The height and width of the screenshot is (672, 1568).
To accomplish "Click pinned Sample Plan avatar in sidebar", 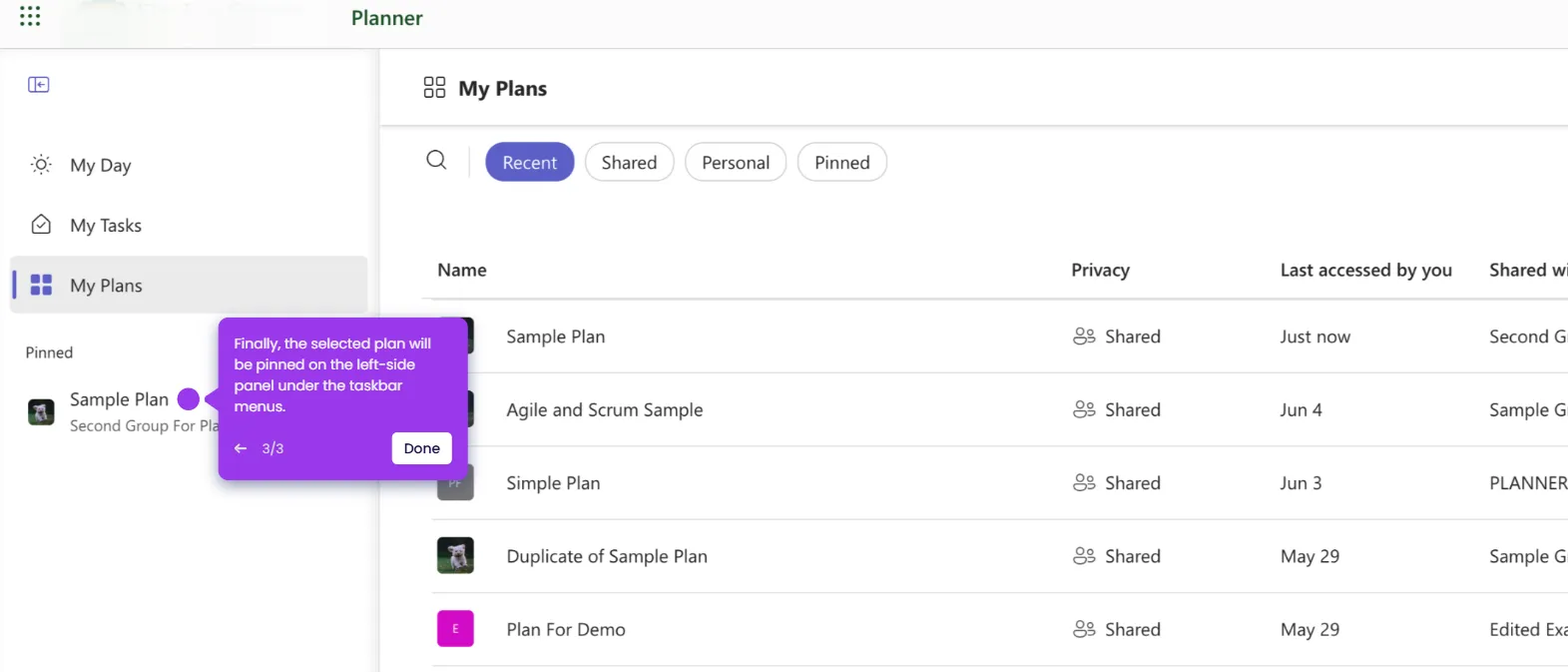I will coord(41,411).
